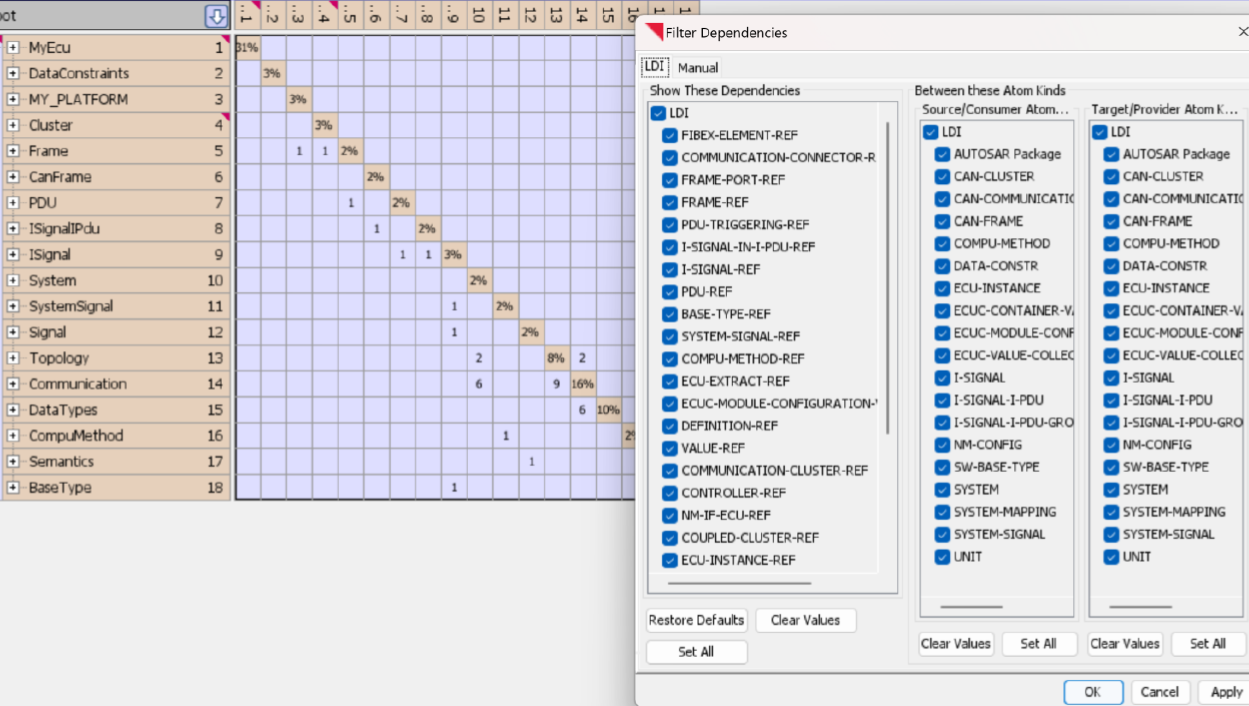Toggle CAN-CLUSTER in Source/Consumer atom list
The width and height of the screenshot is (1249, 706).
coord(942,176)
